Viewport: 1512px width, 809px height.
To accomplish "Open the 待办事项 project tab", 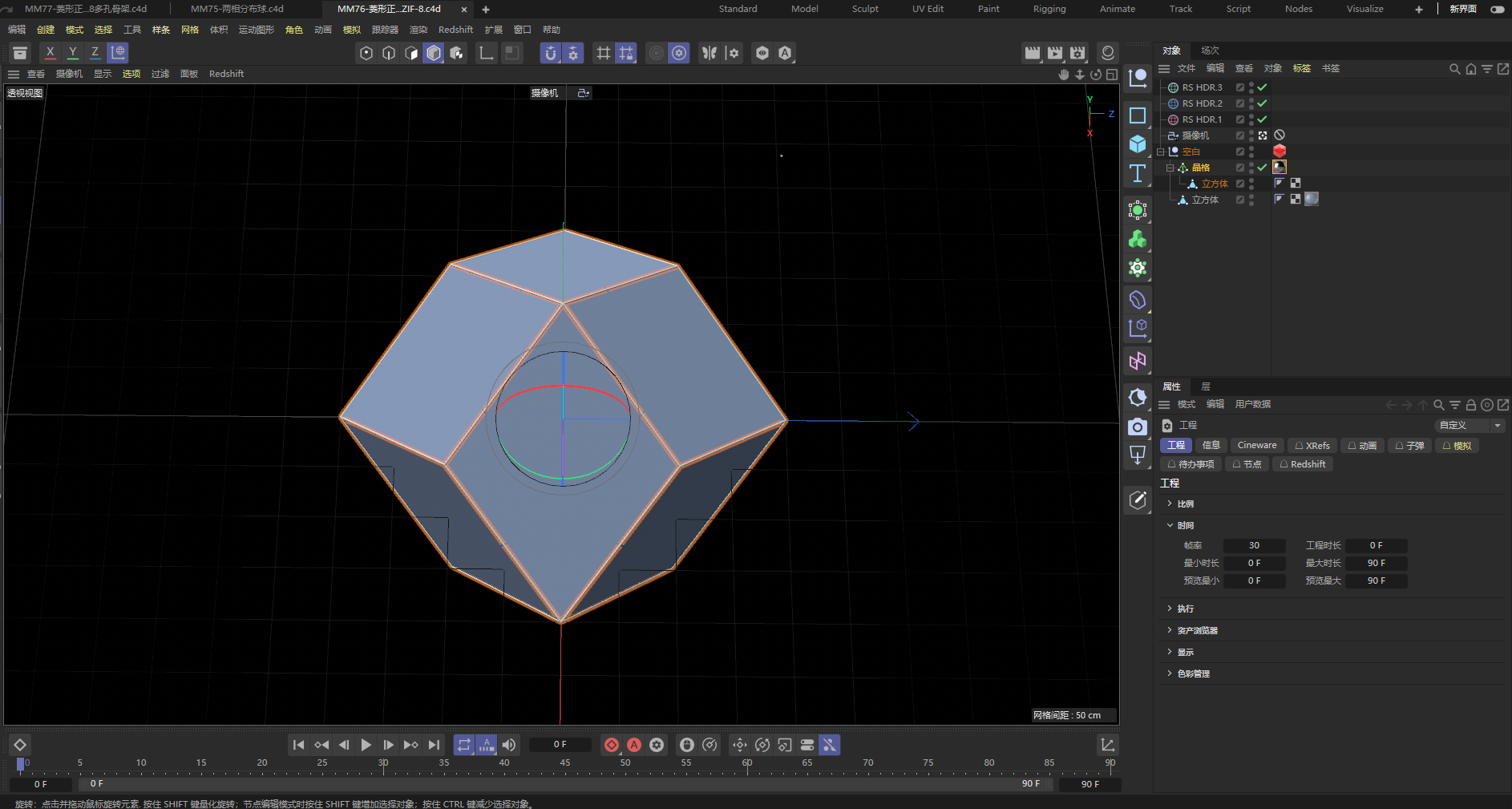I will point(1191,464).
